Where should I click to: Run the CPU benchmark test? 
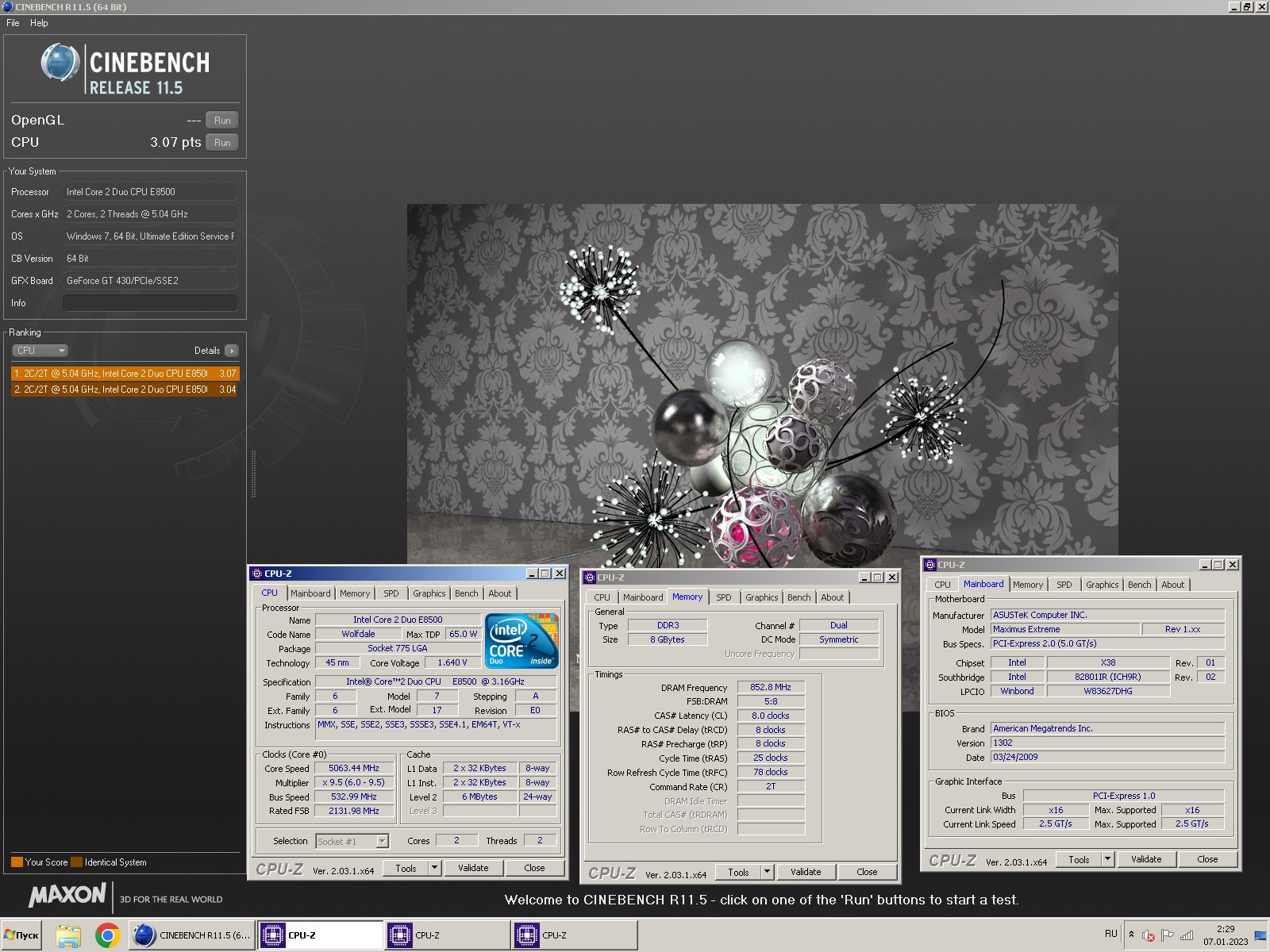[222, 143]
